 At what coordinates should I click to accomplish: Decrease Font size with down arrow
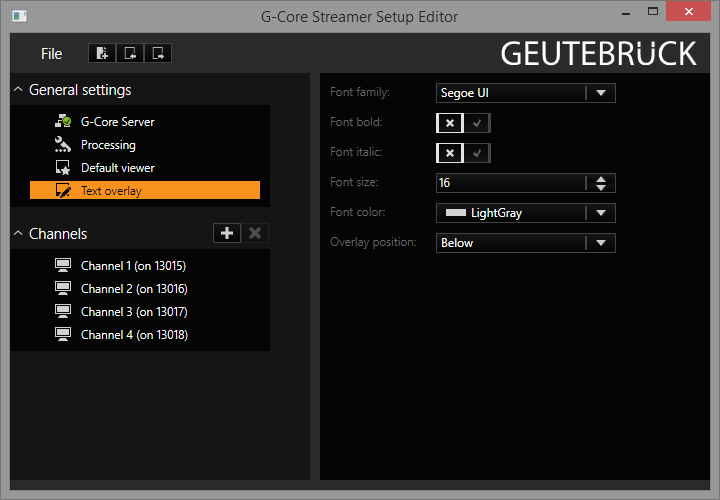[601, 187]
